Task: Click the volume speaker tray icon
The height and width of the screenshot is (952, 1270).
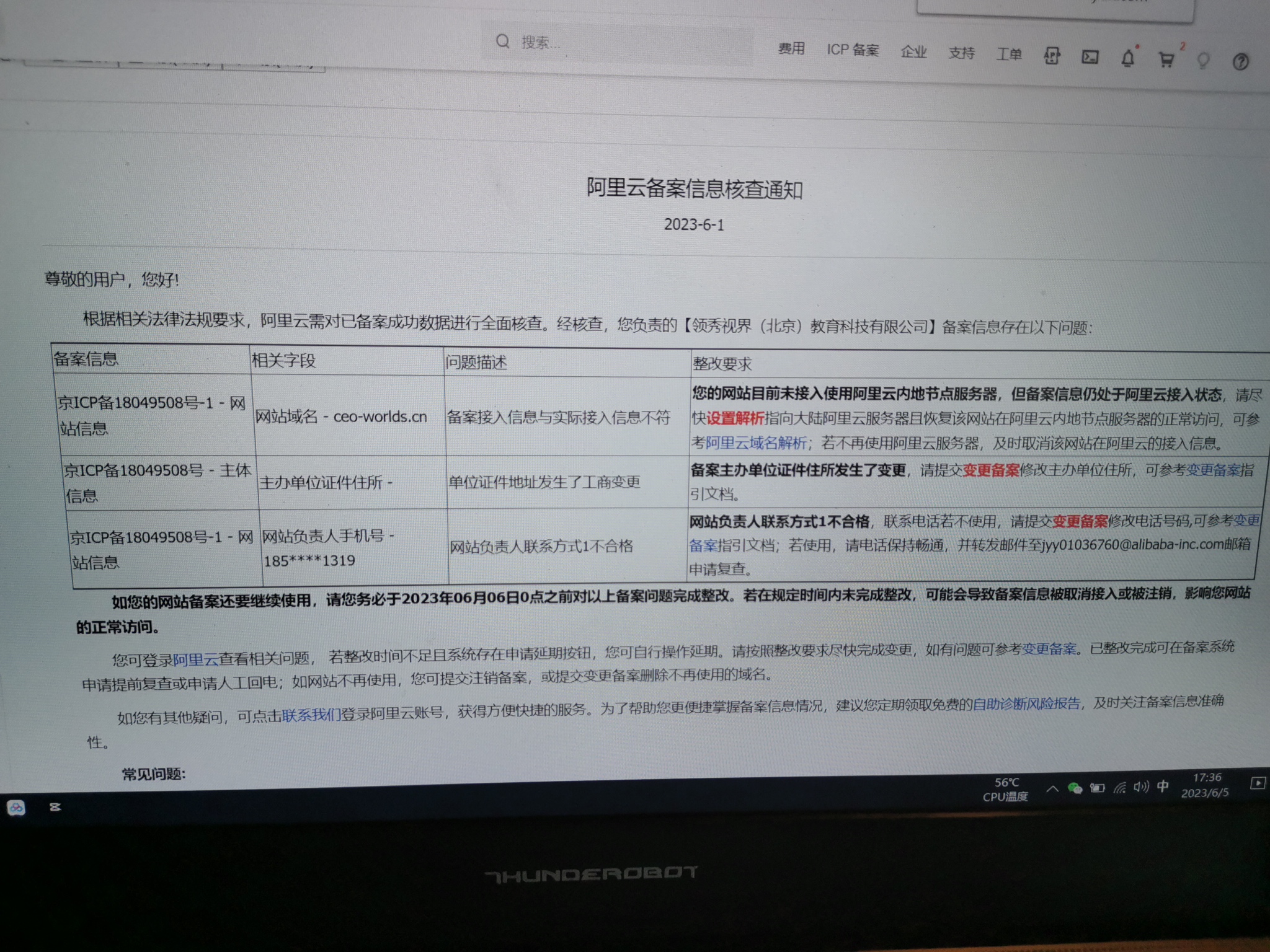Action: pyautogui.click(x=1141, y=787)
